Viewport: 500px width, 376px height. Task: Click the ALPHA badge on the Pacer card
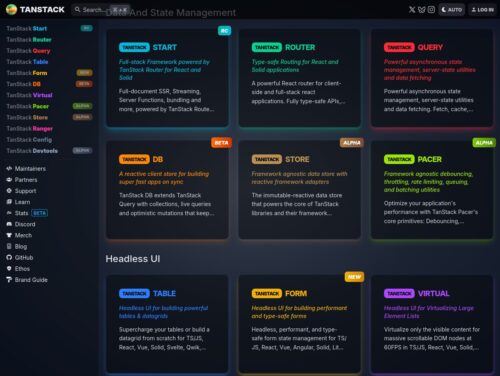(x=484, y=143)
